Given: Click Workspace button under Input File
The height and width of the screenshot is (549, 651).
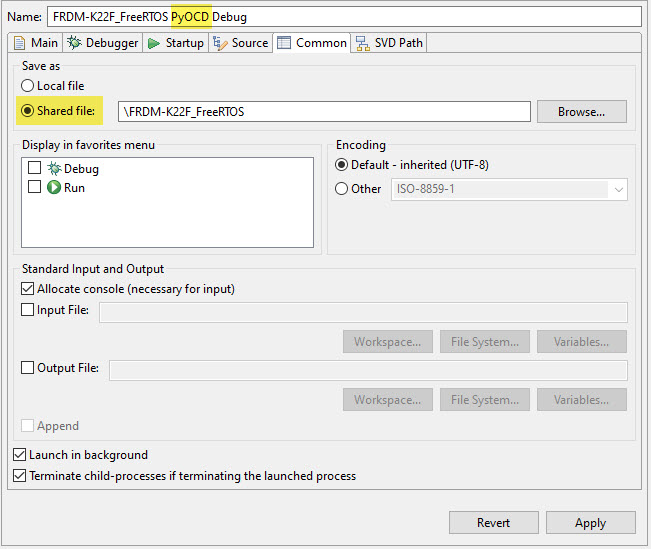Looking at the screenshot, I should (x=388, y=342).
